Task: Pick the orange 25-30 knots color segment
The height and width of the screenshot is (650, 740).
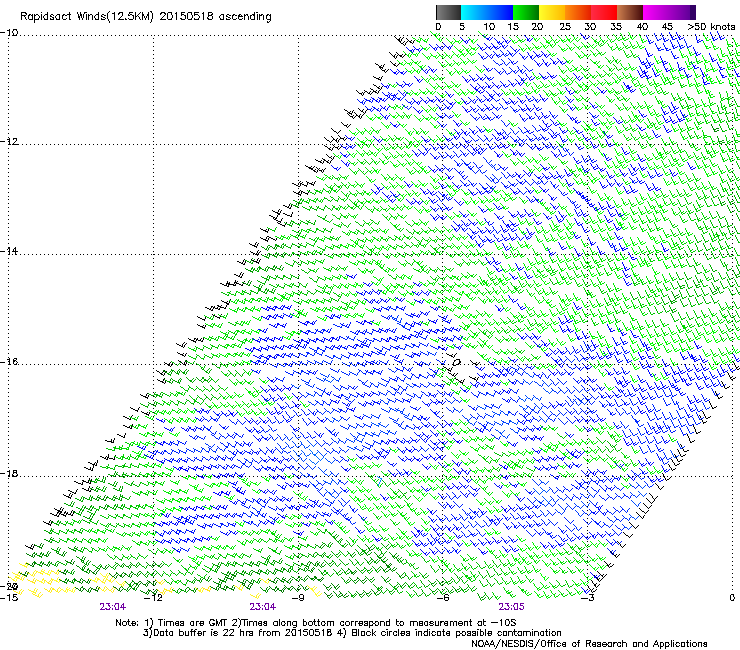Action: pos(578,12)
